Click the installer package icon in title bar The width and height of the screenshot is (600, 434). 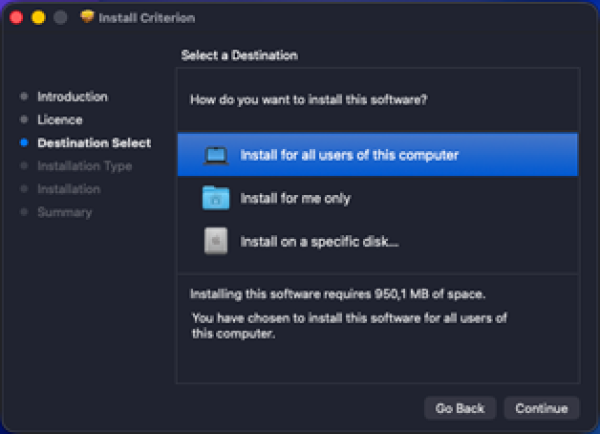[86, 18]
